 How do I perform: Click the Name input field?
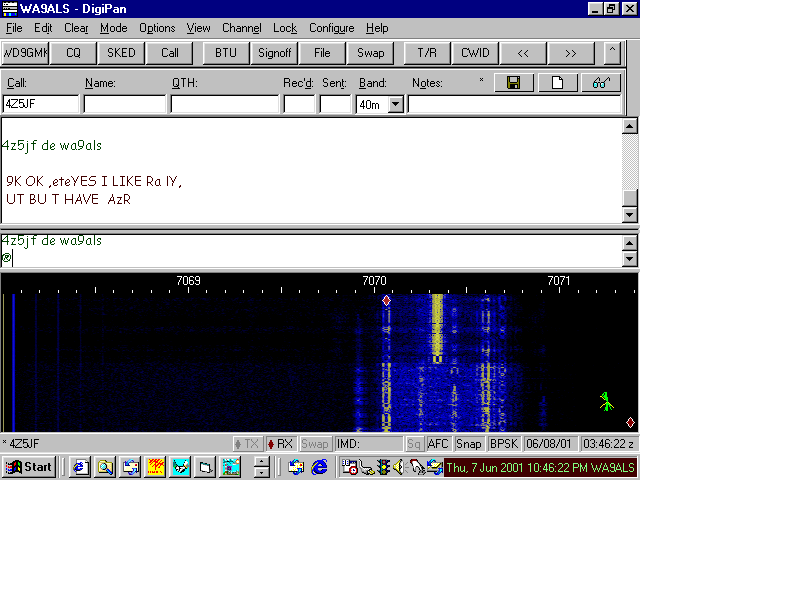(x=125, y=104)
